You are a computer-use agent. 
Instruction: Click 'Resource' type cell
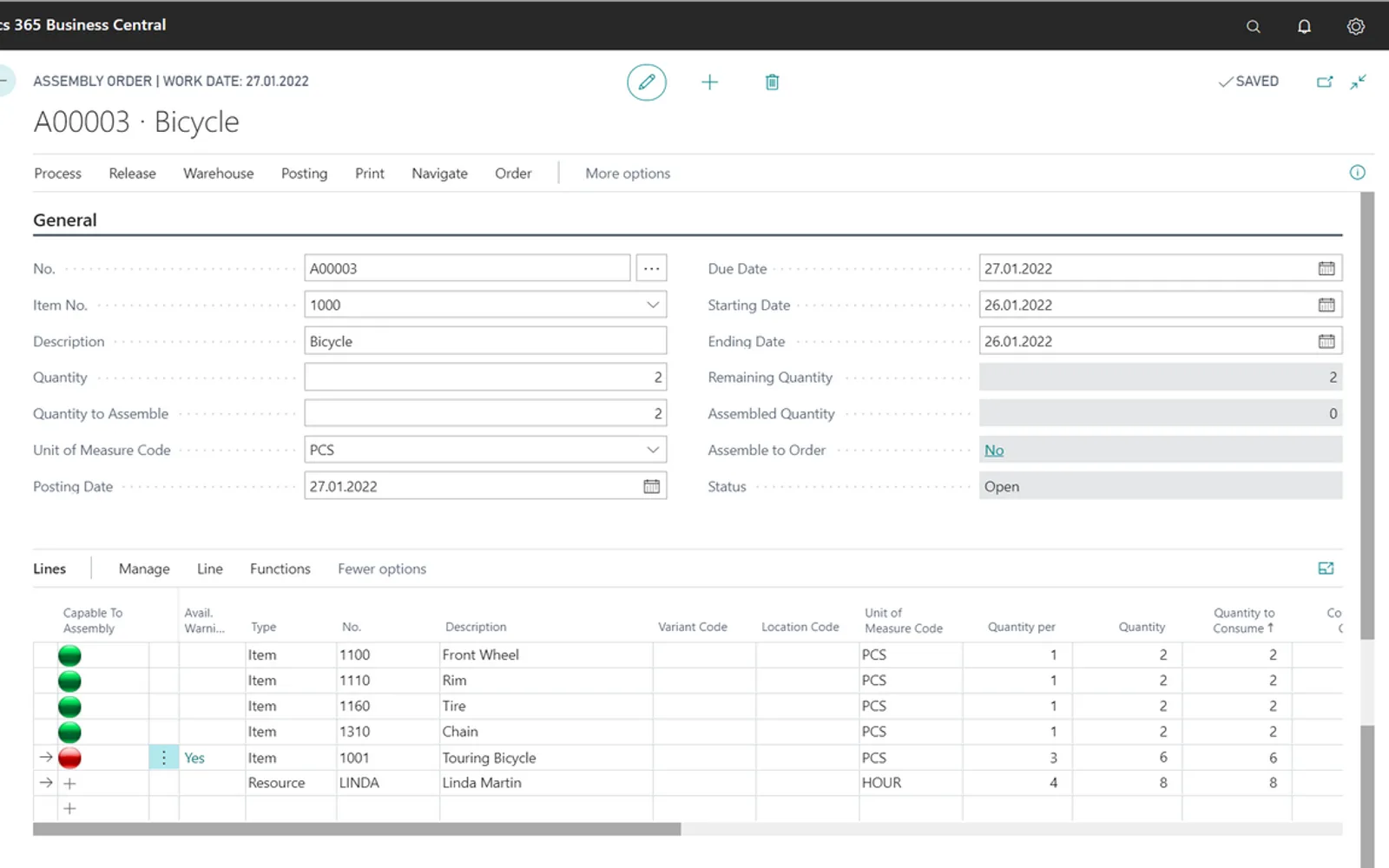[290, 783]
